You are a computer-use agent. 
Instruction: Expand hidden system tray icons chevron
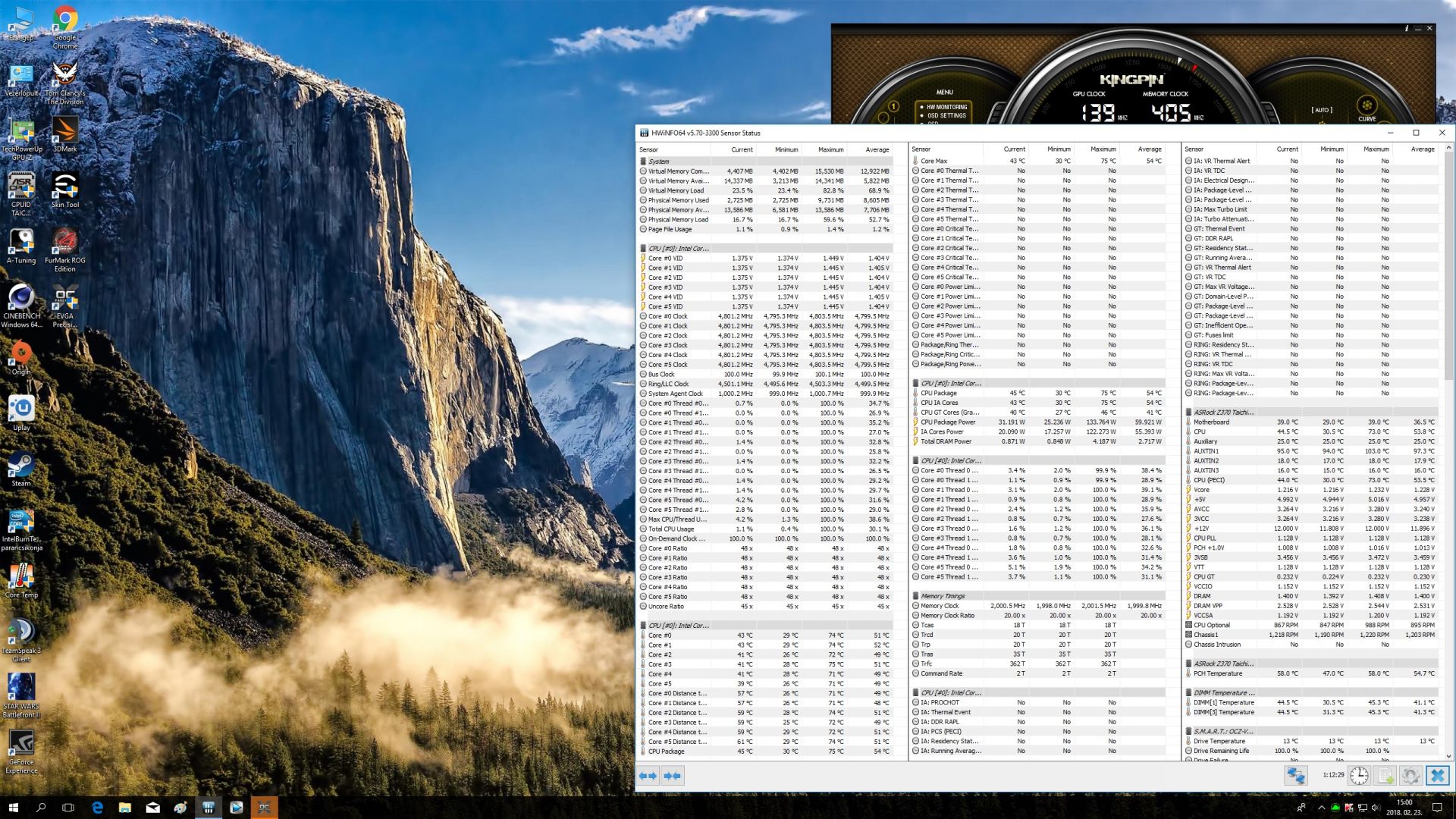click(1321, 808)
